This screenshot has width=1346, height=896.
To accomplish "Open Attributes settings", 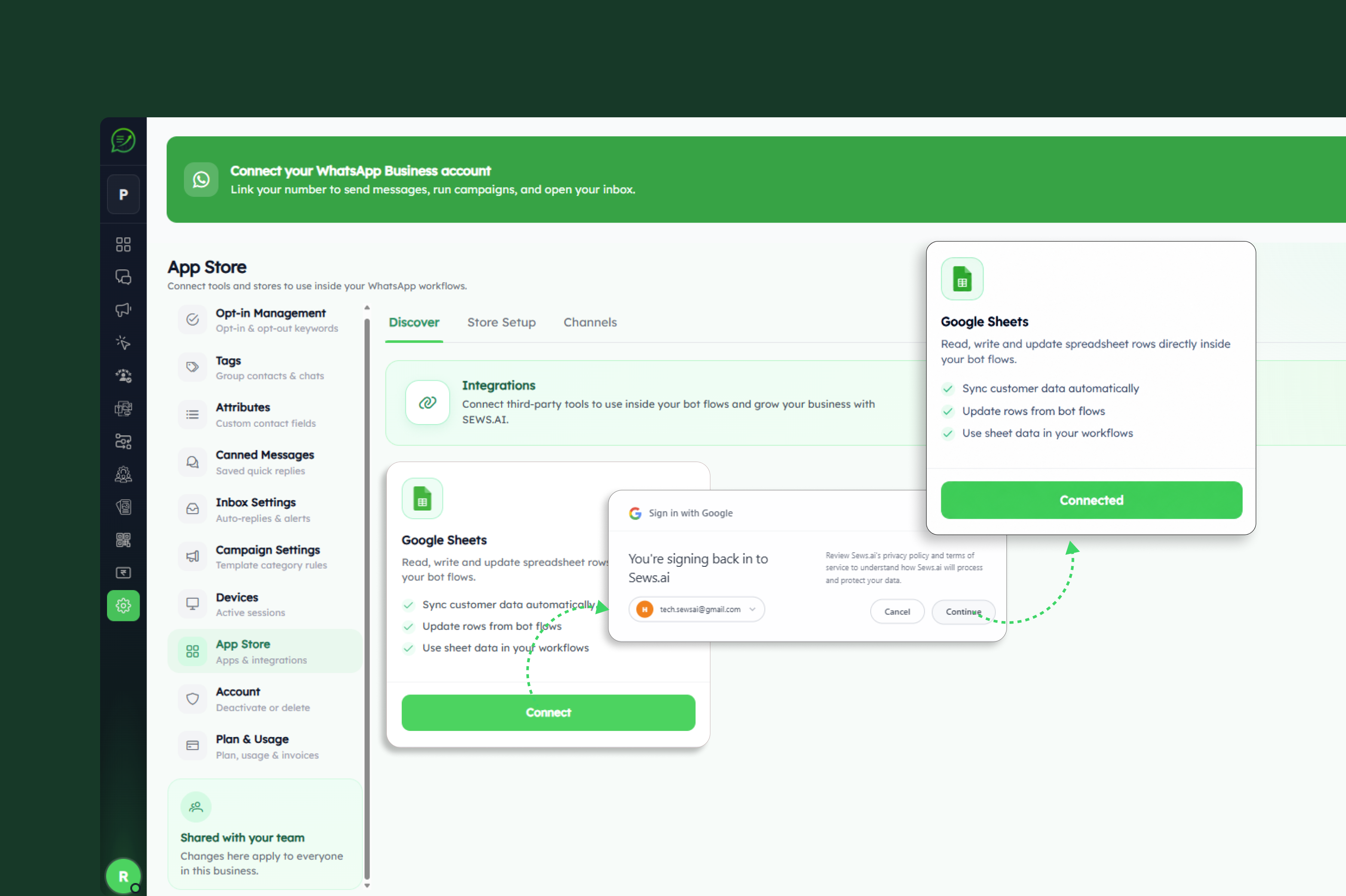I will click(265, 416).
